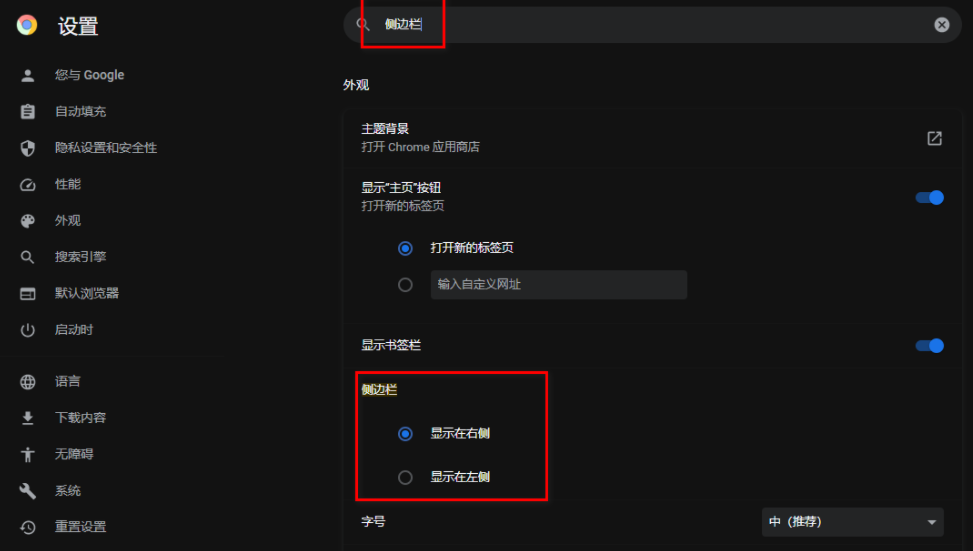Open the 默认浏览器 settings section
Image resolution: width=973 pixels, height=551 pixels.
[86, 293]
